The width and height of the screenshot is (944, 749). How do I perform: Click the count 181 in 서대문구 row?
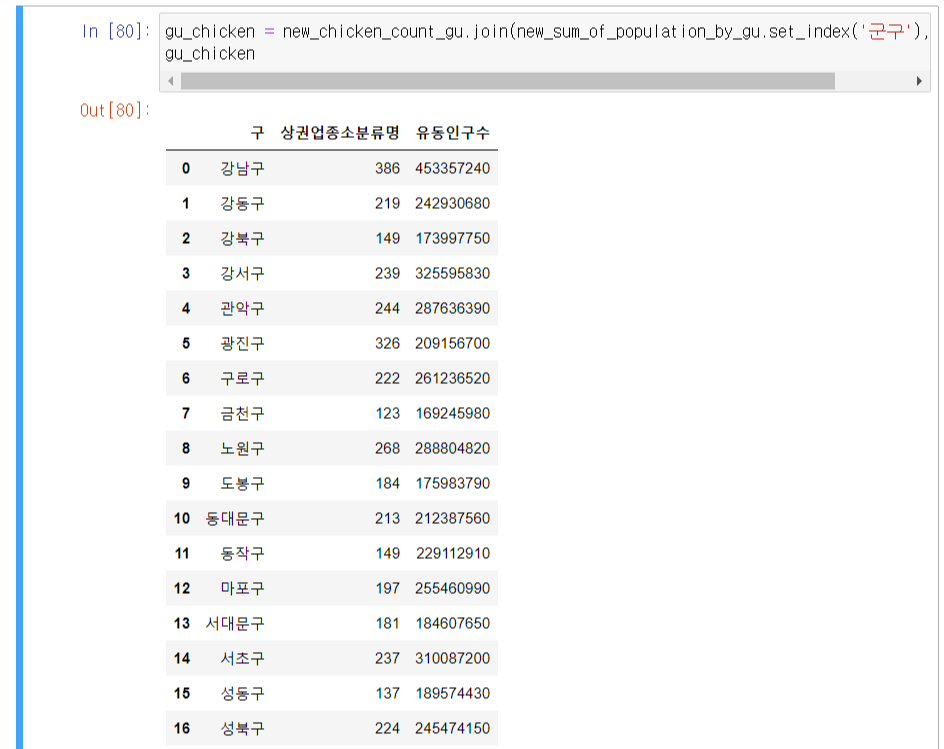387,623
